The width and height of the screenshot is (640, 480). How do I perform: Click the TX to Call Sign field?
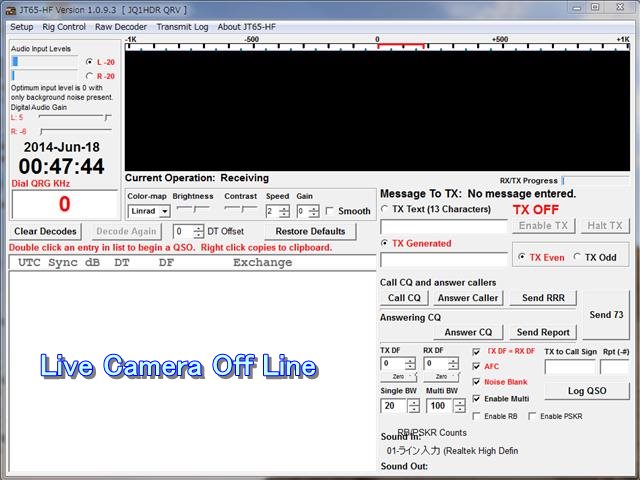pyautogui.click(x=570, y=367)
